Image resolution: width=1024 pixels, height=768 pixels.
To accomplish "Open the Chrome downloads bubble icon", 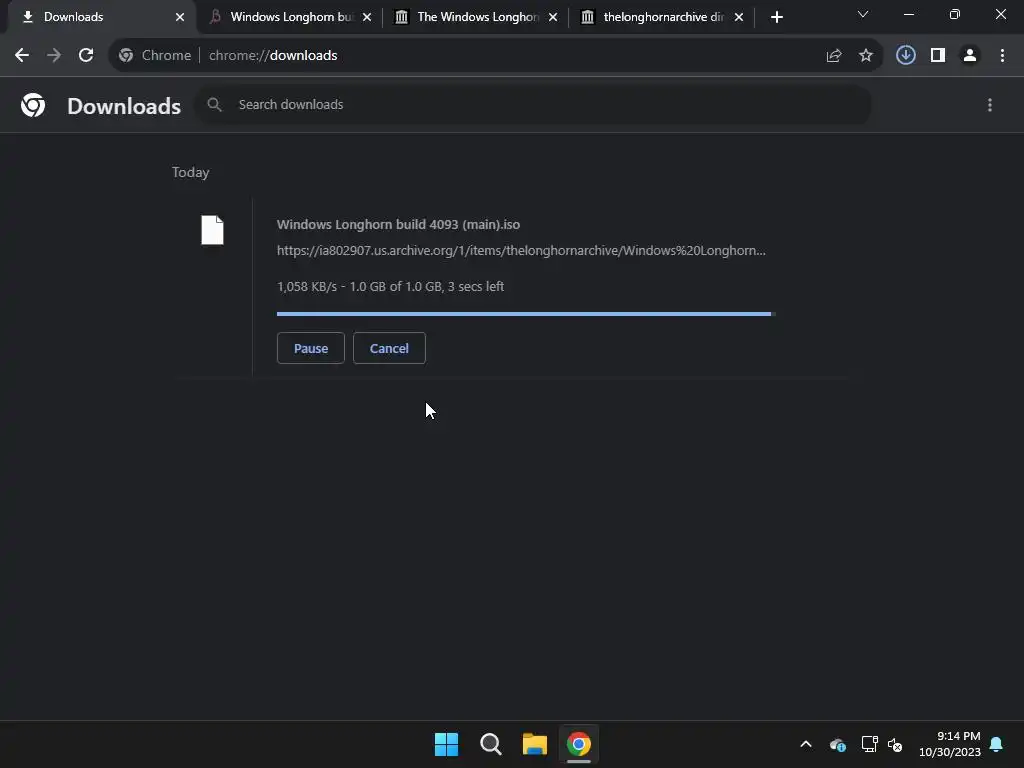I will coord(906,56).
